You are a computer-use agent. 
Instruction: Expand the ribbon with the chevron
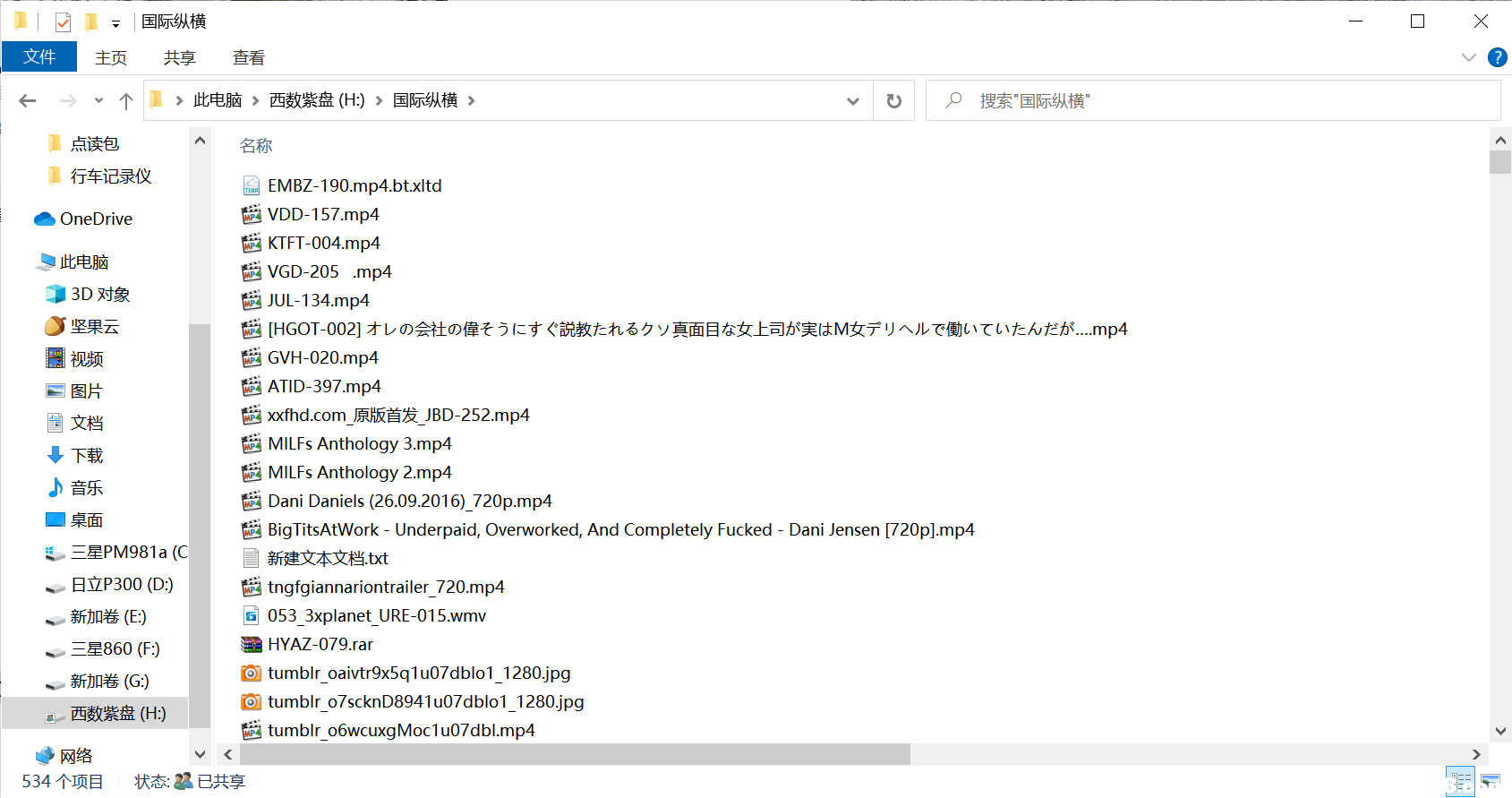pos(1468,57)
